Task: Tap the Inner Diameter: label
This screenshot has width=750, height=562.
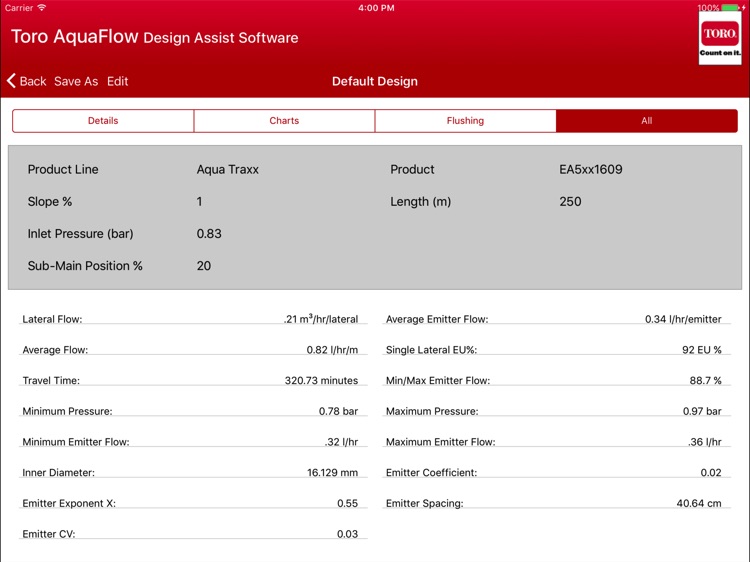Action: 58,473
